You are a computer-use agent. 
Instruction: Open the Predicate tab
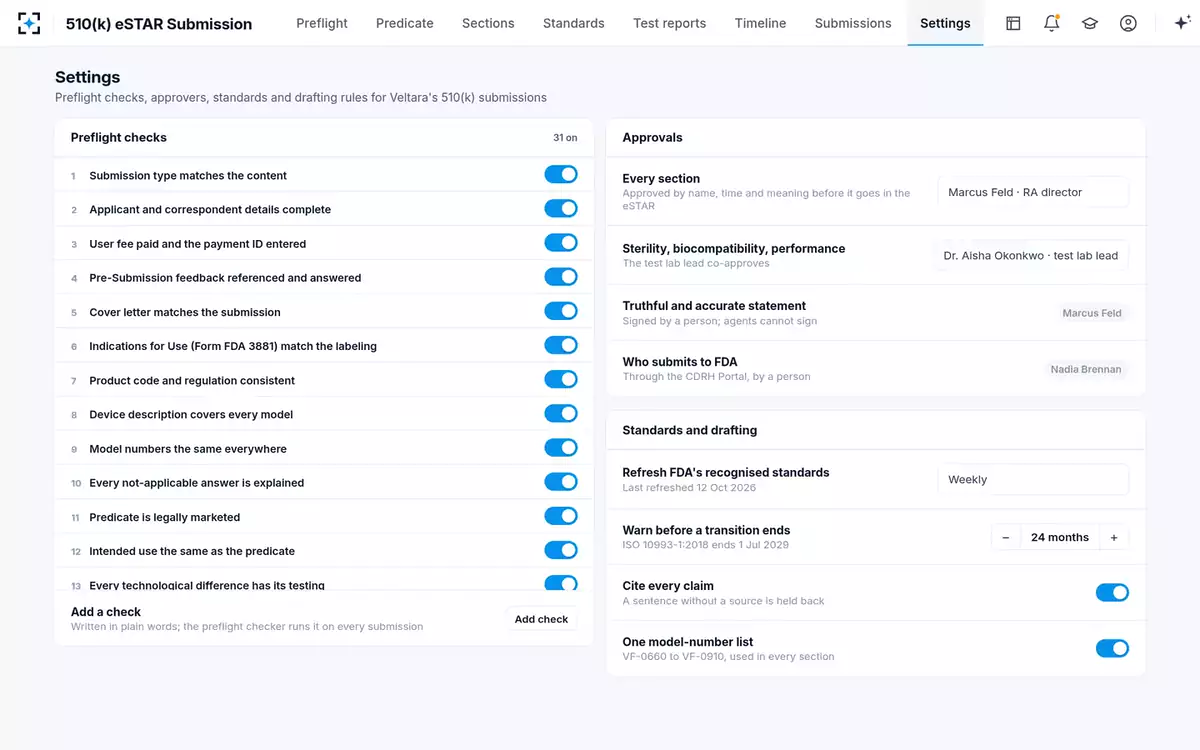(405, 23)
